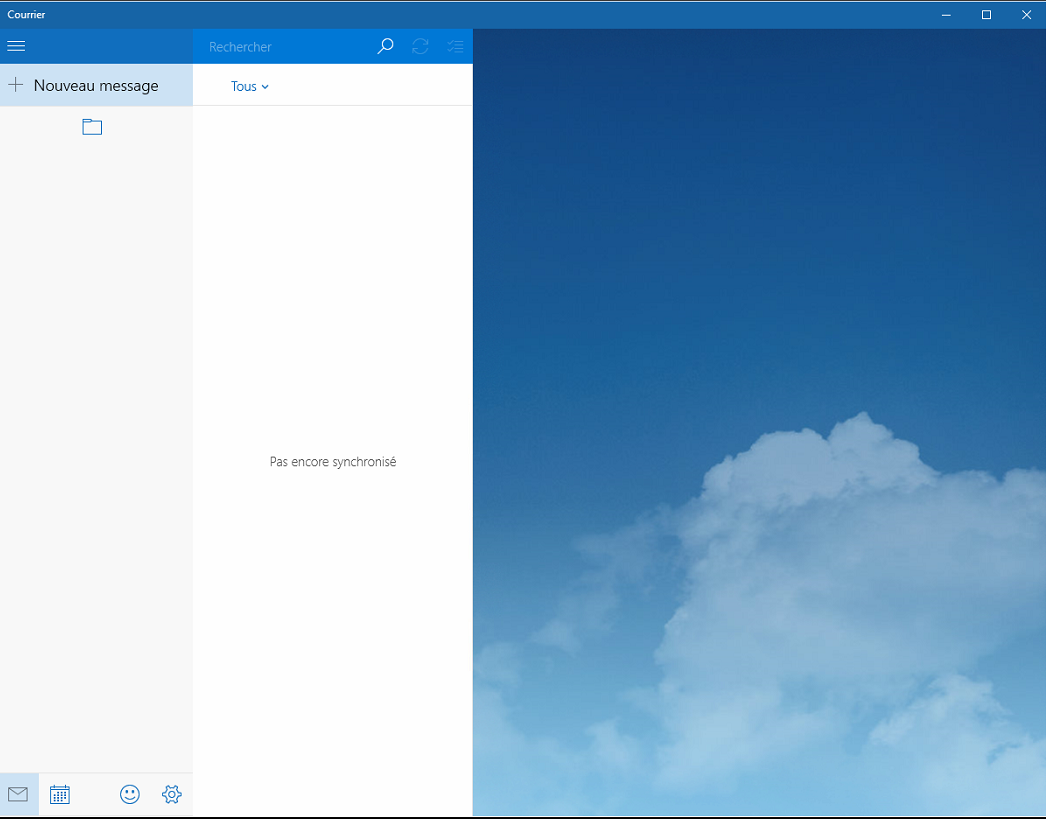Screen dimensions: 1046x819
Task: Open the chevron next to Tous
Action: click(x=265, y=87)
